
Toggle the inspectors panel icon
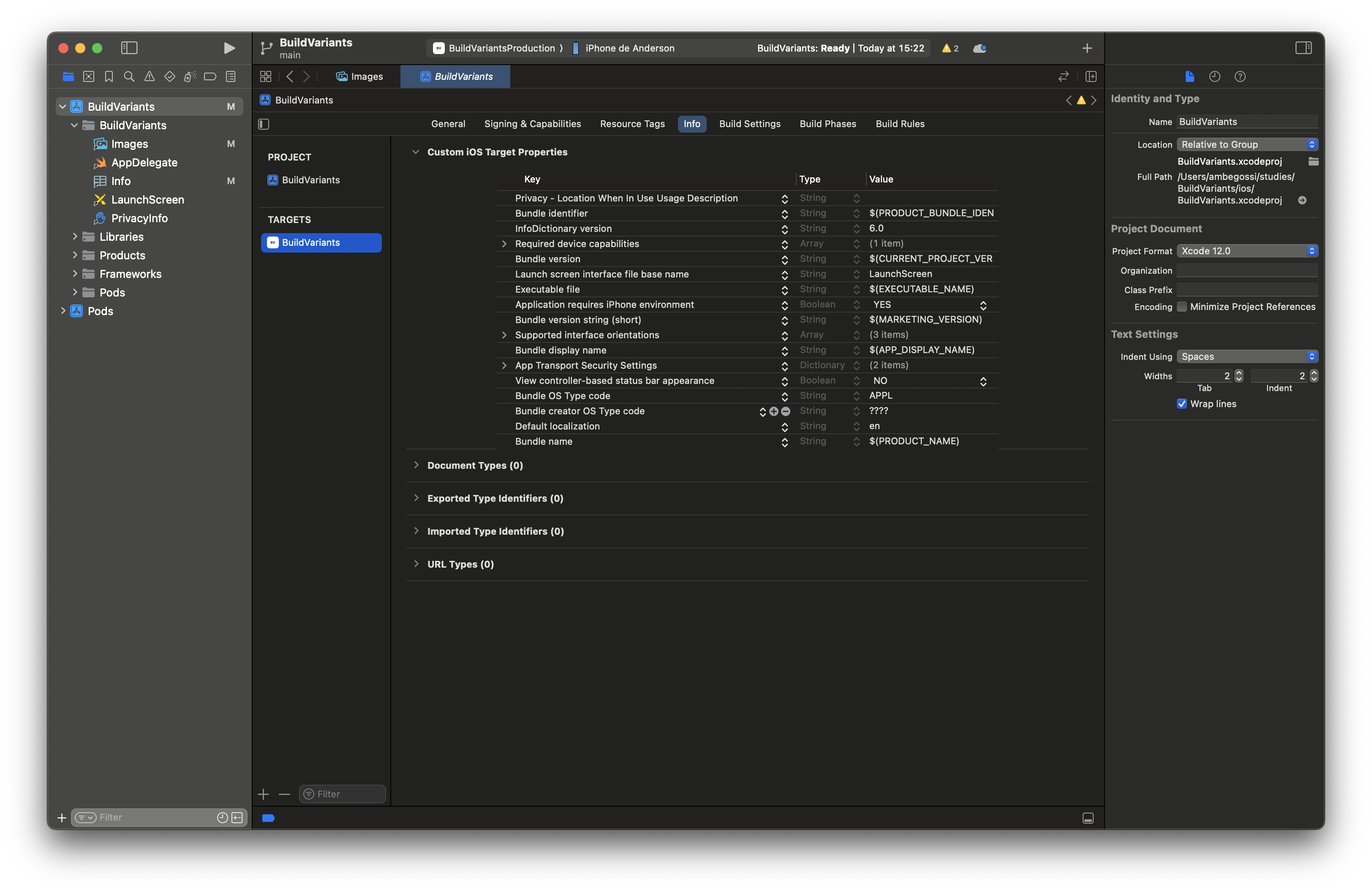(x=1304, y=48)
